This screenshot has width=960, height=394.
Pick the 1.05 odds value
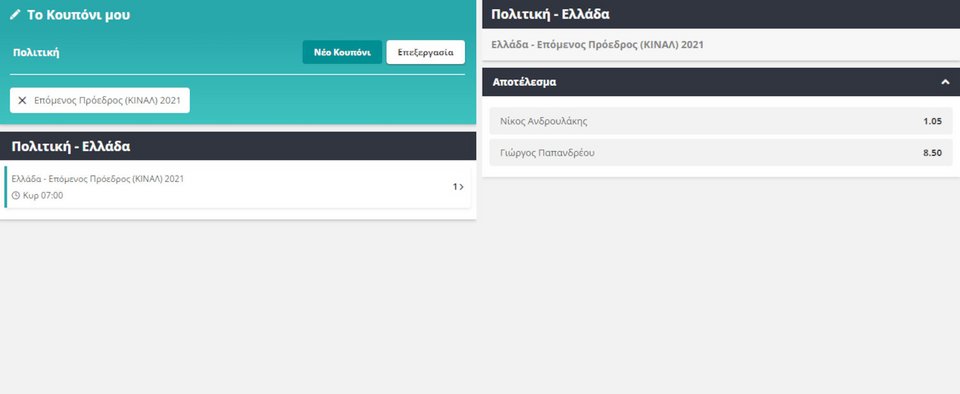pos(932,121)
